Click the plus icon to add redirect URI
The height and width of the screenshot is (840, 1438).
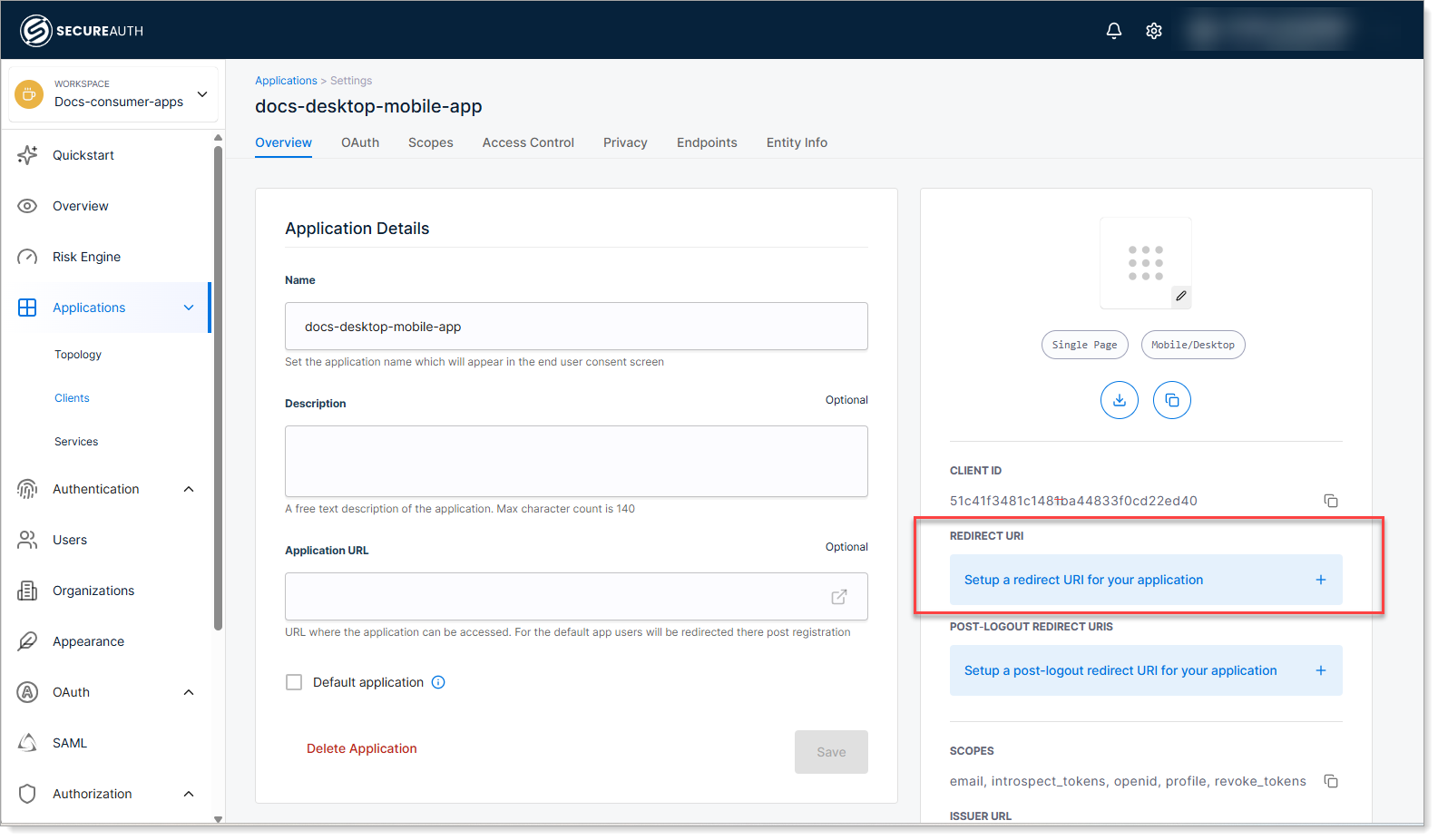click(1321, 580)
